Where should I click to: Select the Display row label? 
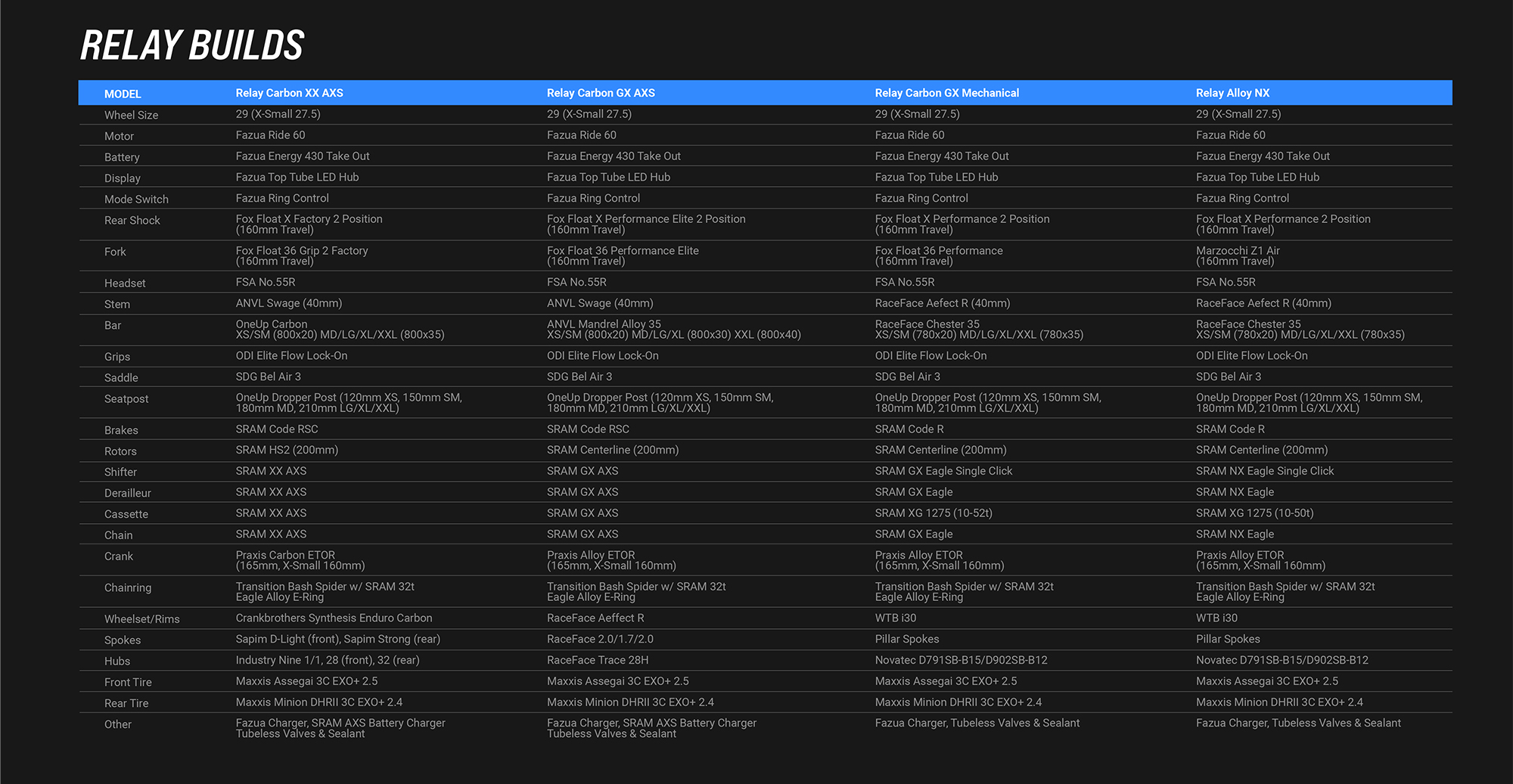[x=123, y=178]
